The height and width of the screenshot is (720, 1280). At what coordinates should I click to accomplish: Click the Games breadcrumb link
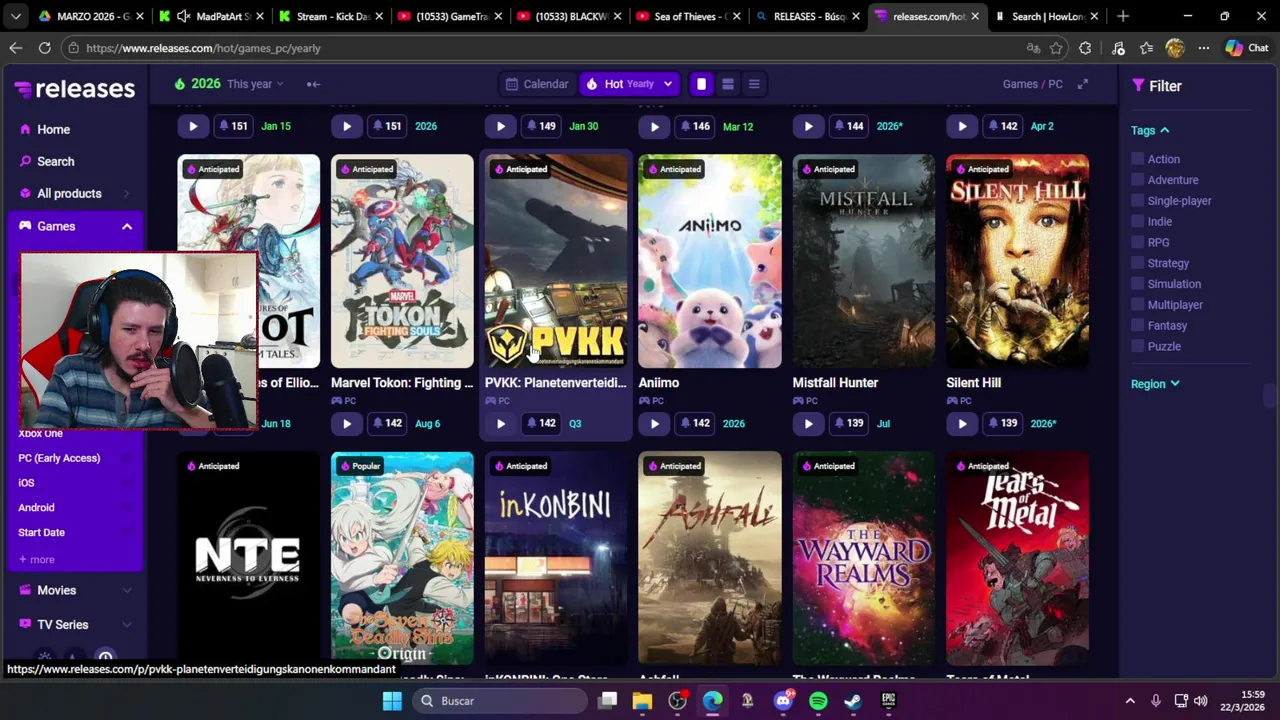[x=1020, y=84]
